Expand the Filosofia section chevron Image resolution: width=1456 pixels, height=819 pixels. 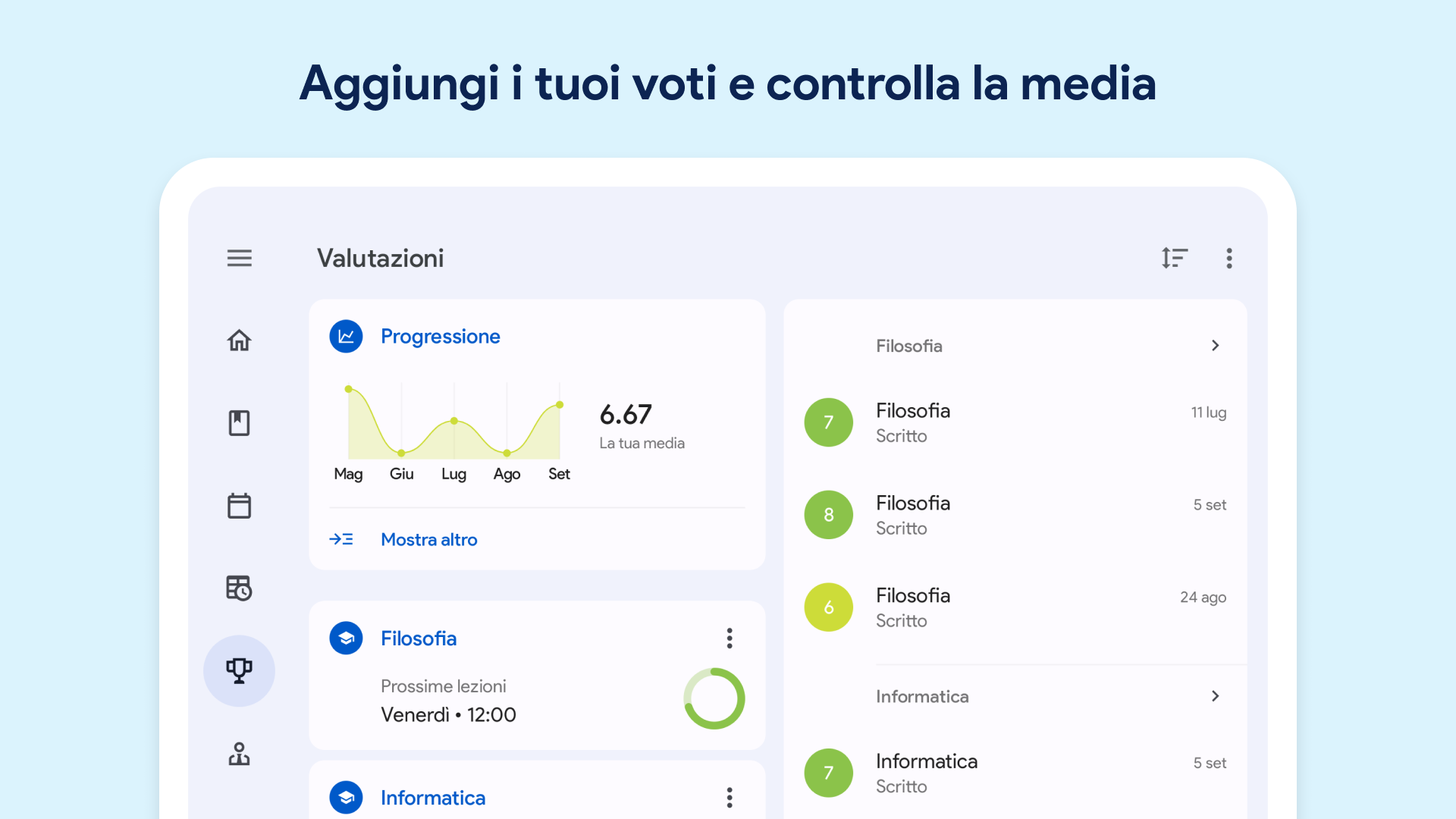click(1215, 346)
